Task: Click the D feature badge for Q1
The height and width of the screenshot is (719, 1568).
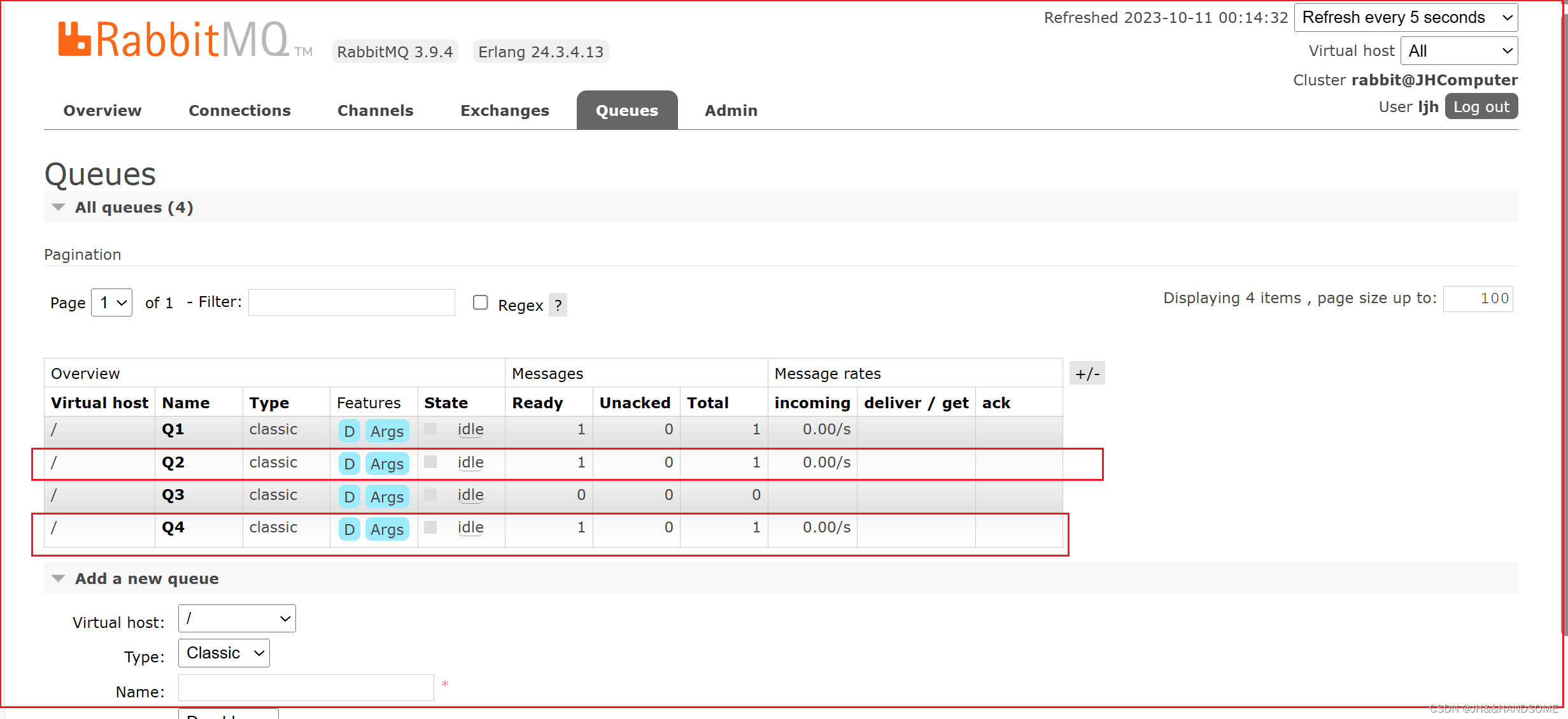Action: point(349,431)
